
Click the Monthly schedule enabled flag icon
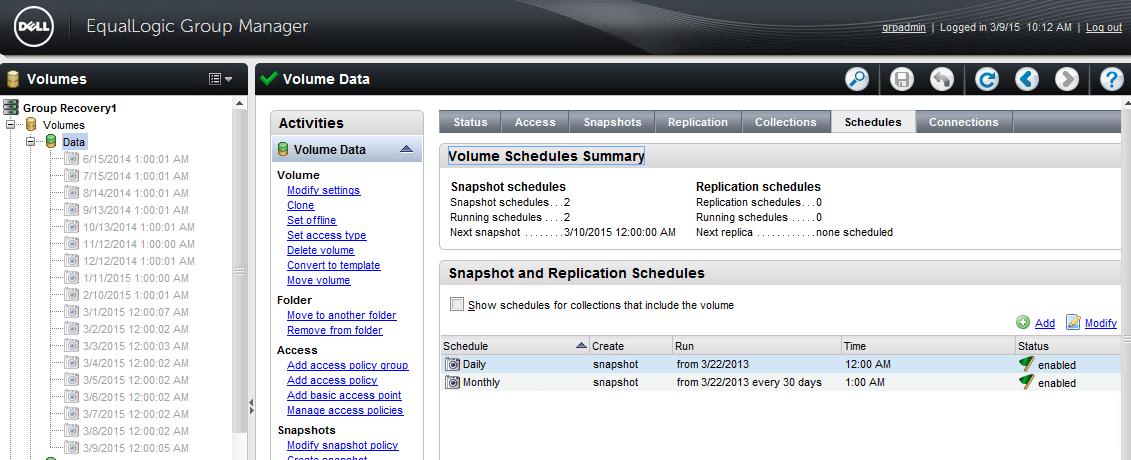point(1026,382)
